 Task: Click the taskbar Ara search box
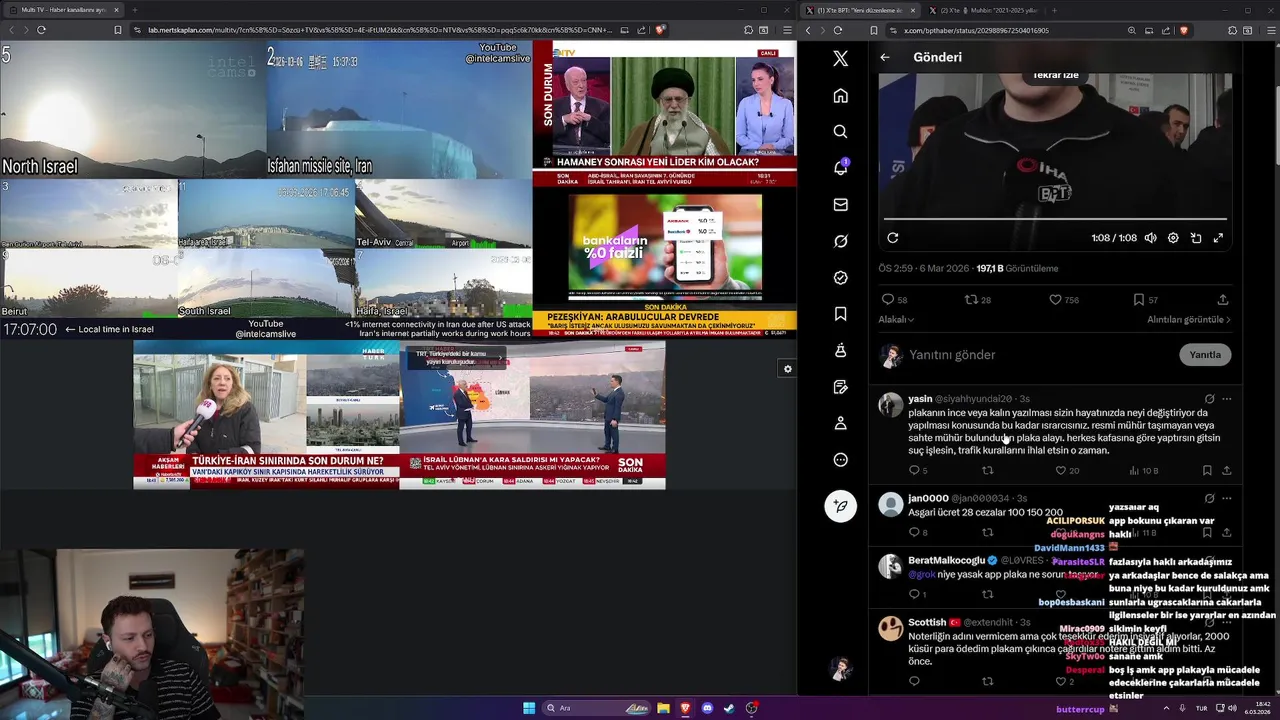pos(597,708)
